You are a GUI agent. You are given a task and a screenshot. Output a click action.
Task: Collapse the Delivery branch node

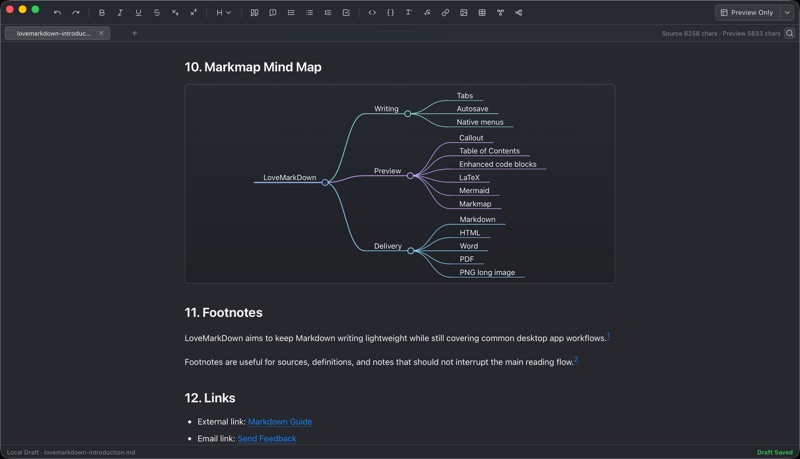[411, 250]
